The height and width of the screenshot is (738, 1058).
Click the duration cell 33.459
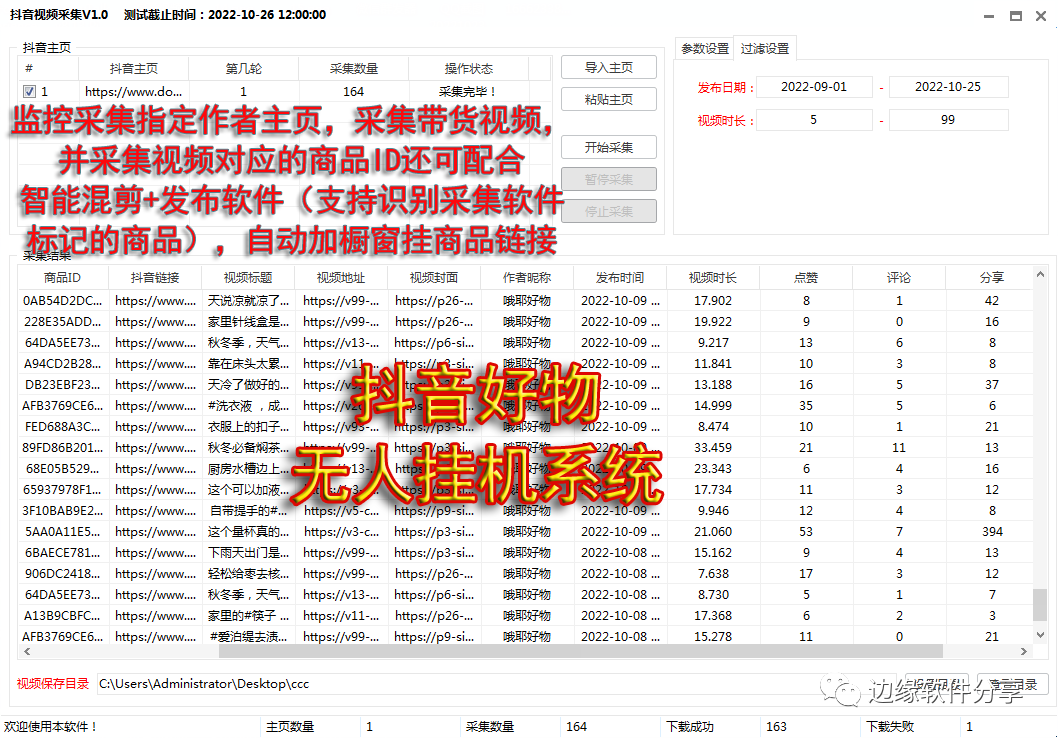(x=713, y=447)
